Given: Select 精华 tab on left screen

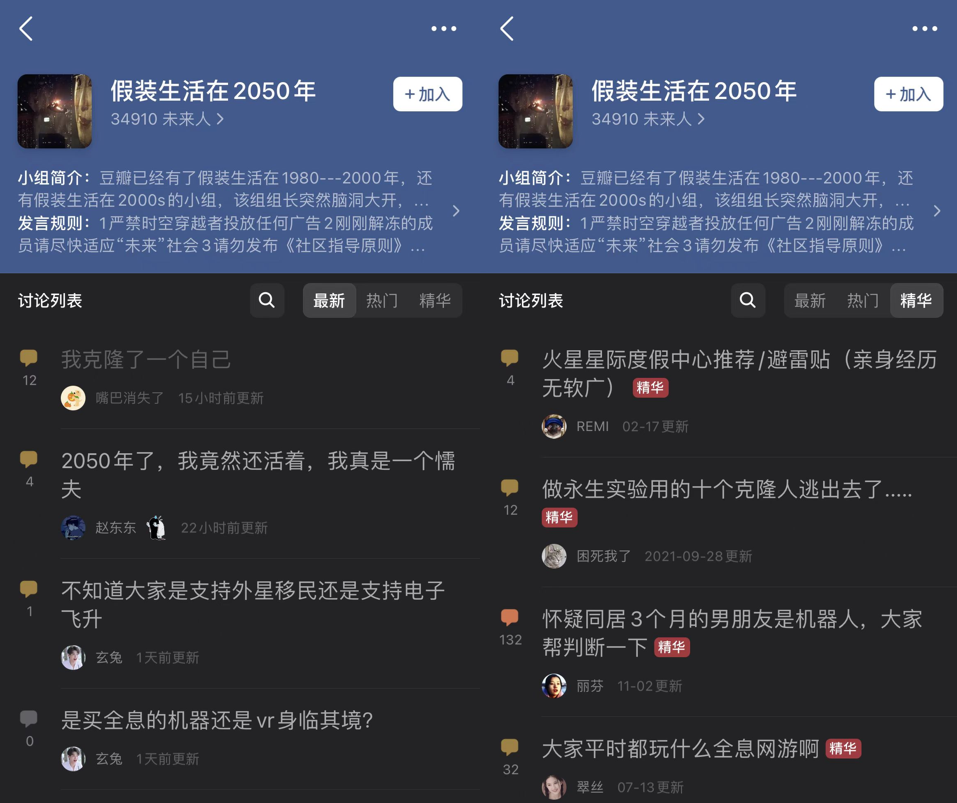Looking at the screenshot, I should (435, 300).
